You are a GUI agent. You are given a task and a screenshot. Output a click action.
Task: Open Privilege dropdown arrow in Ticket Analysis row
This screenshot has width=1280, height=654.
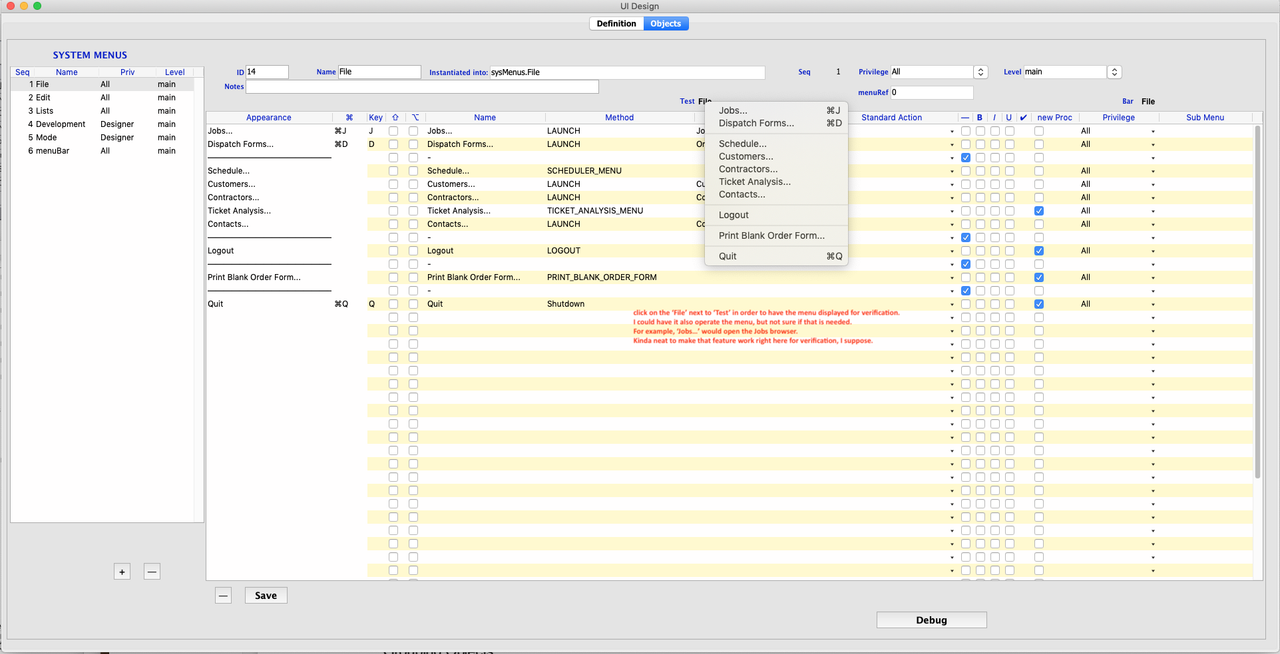[x=1152, y=212]
